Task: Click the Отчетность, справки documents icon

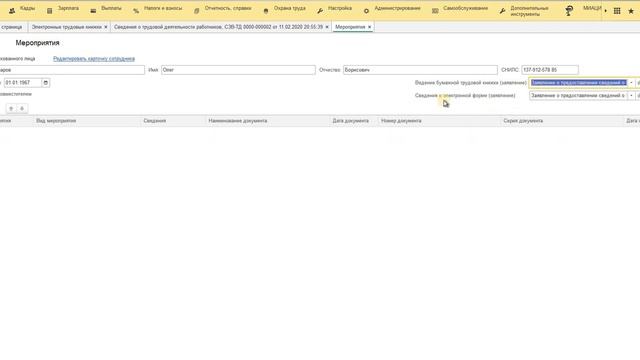Action: (197, 11)
